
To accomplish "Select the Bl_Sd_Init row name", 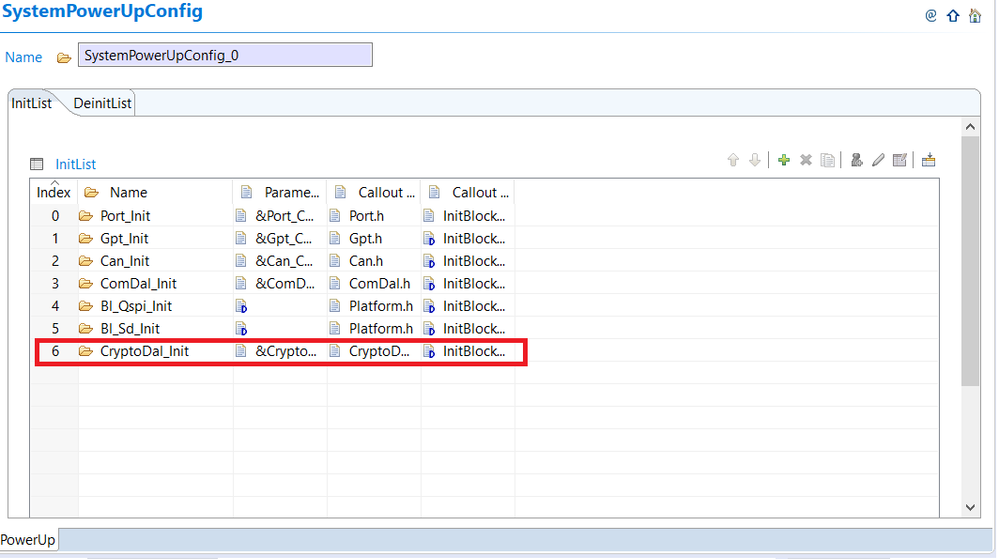I will pos(130,329).
